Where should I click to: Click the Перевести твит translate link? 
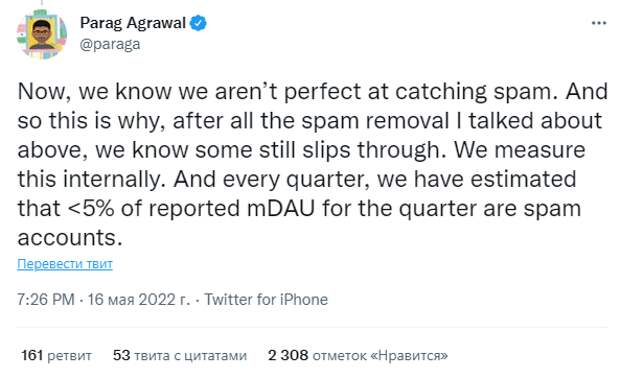coord(65,264)
